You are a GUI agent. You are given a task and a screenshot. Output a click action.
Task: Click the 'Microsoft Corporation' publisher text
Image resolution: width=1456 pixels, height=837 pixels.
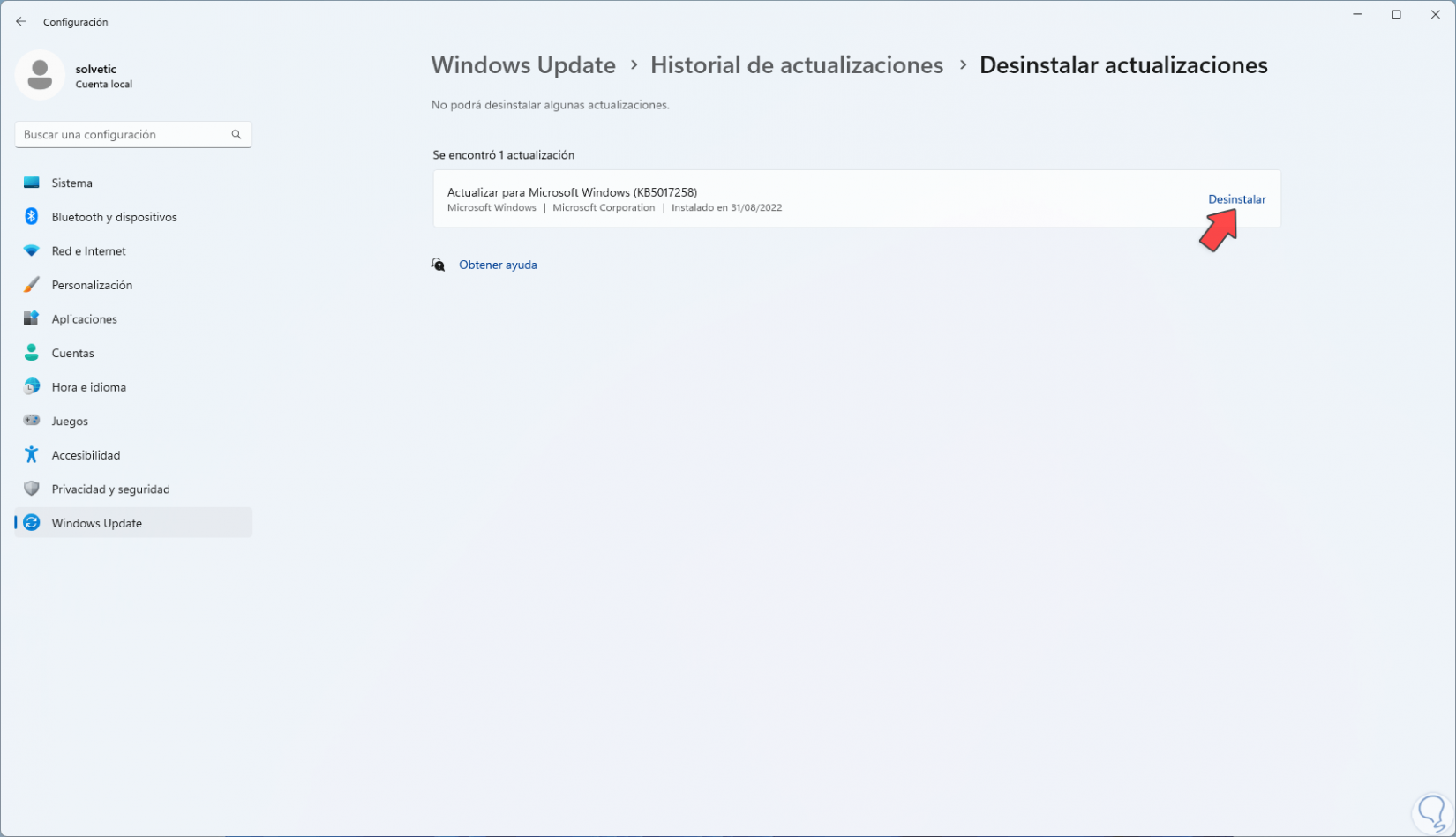tap(604, 208)
